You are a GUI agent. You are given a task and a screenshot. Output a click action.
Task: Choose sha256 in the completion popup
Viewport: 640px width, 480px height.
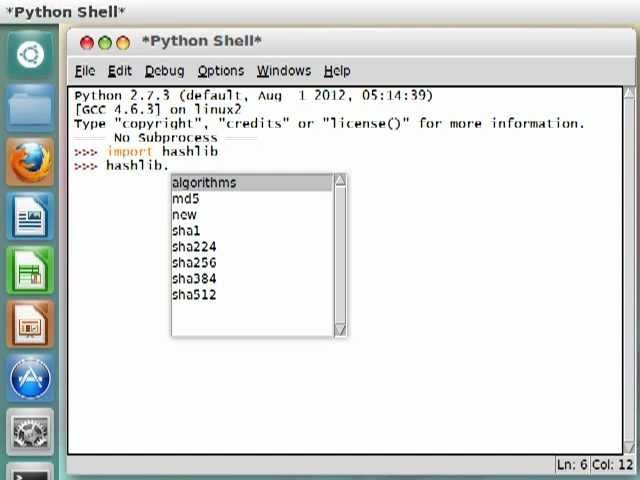point(194,263)
